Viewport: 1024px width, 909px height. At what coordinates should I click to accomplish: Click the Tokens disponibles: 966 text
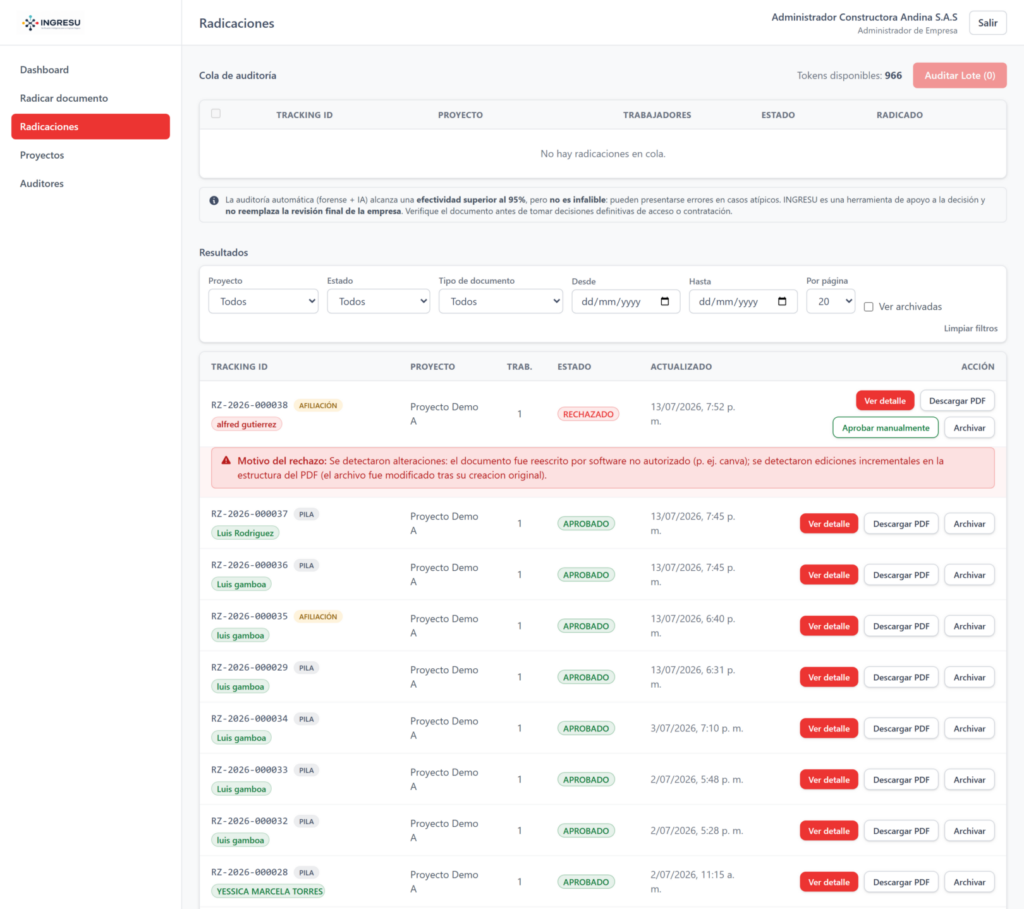point(849,76)
